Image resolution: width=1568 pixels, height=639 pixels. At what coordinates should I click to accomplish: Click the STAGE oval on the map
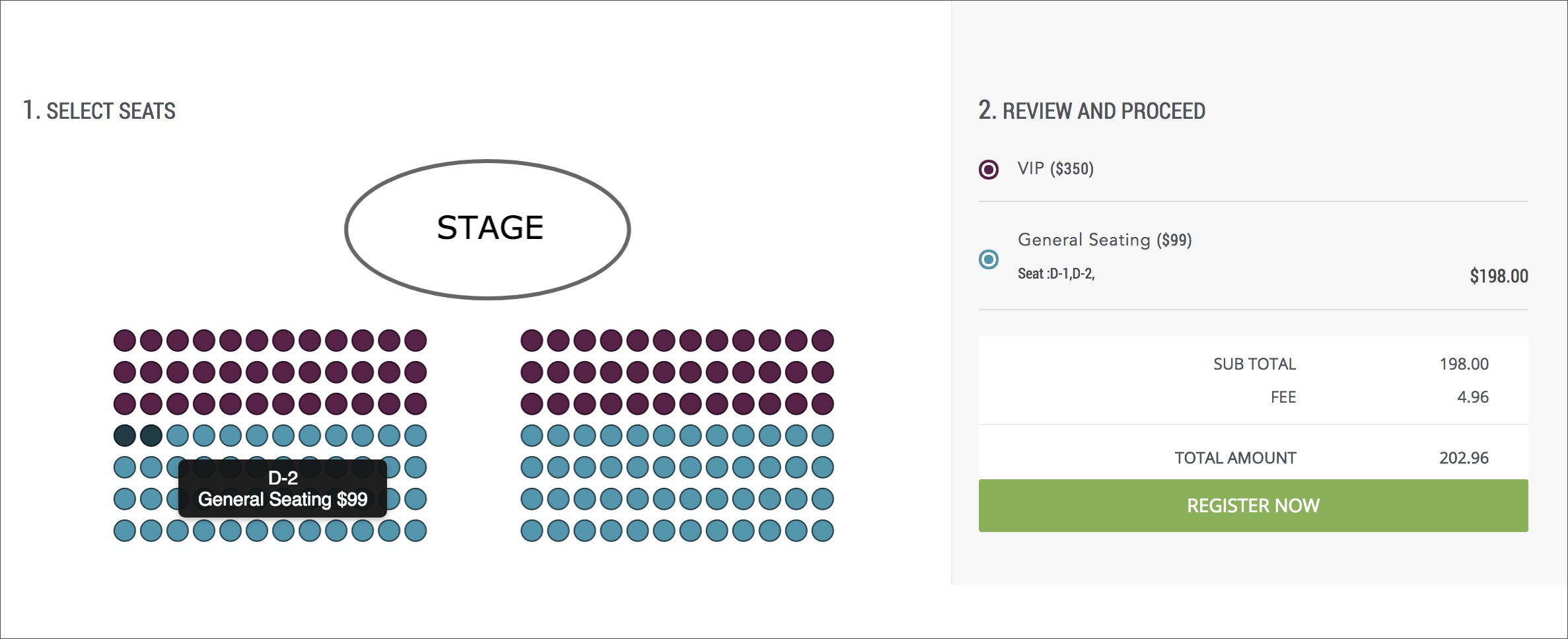[x=488, y=229]
